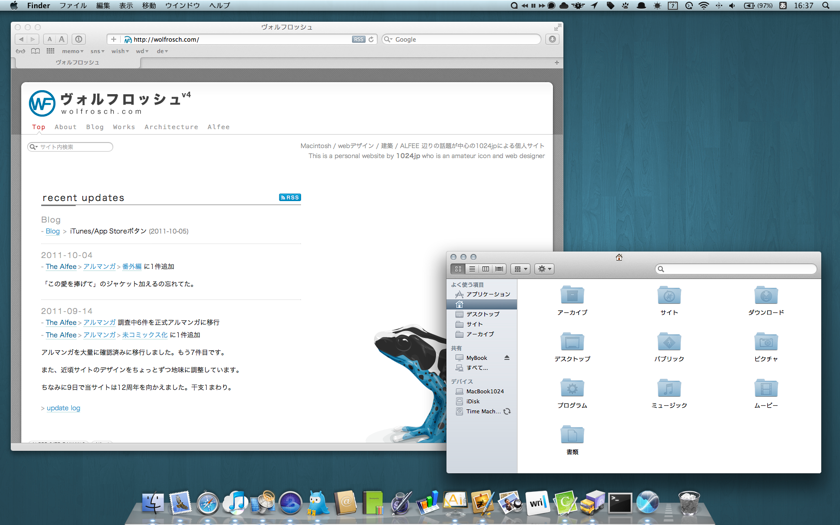The image size is (840, 525).
Task: Open iTunes from the Dock
Action: click(235, 503)
